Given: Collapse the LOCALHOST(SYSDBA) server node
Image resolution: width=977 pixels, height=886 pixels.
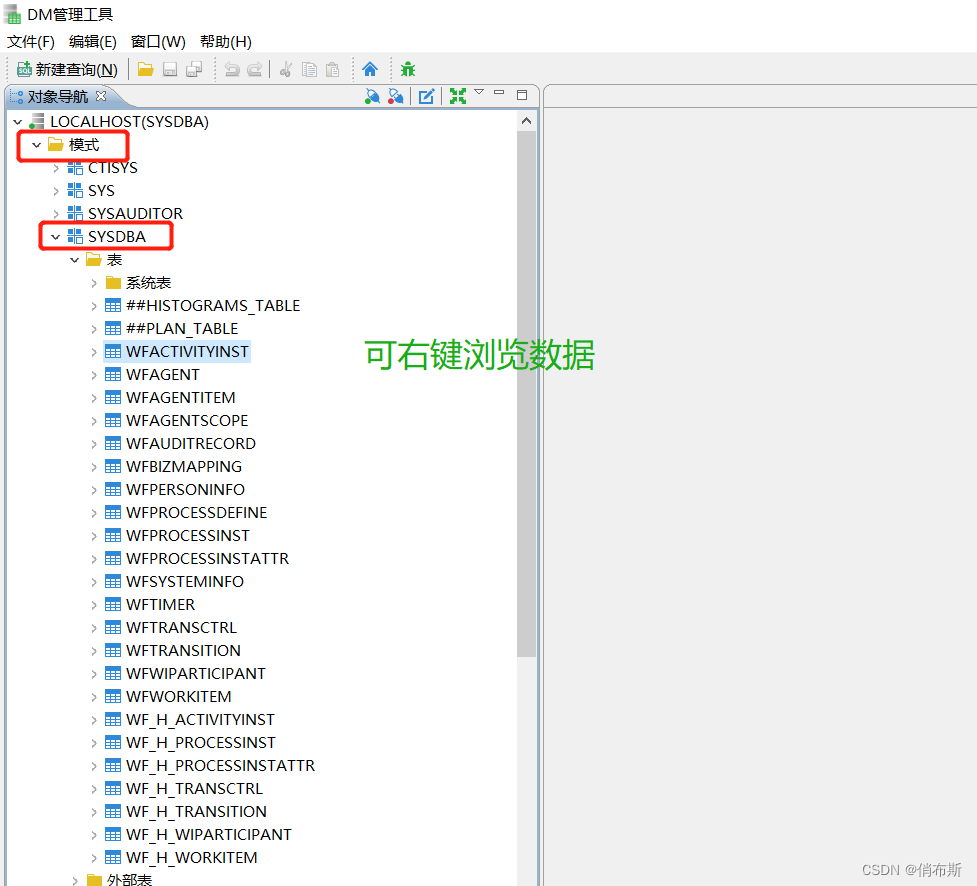Looking at the screenshot, I should (17, 122).
